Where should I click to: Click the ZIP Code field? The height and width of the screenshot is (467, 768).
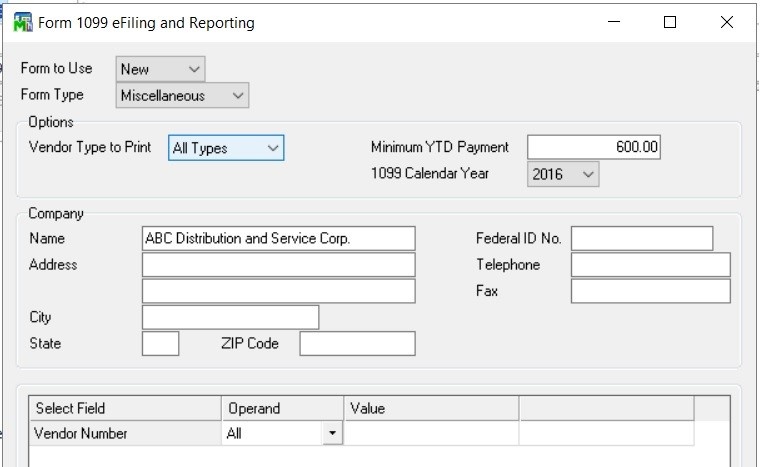pos(357,344)
